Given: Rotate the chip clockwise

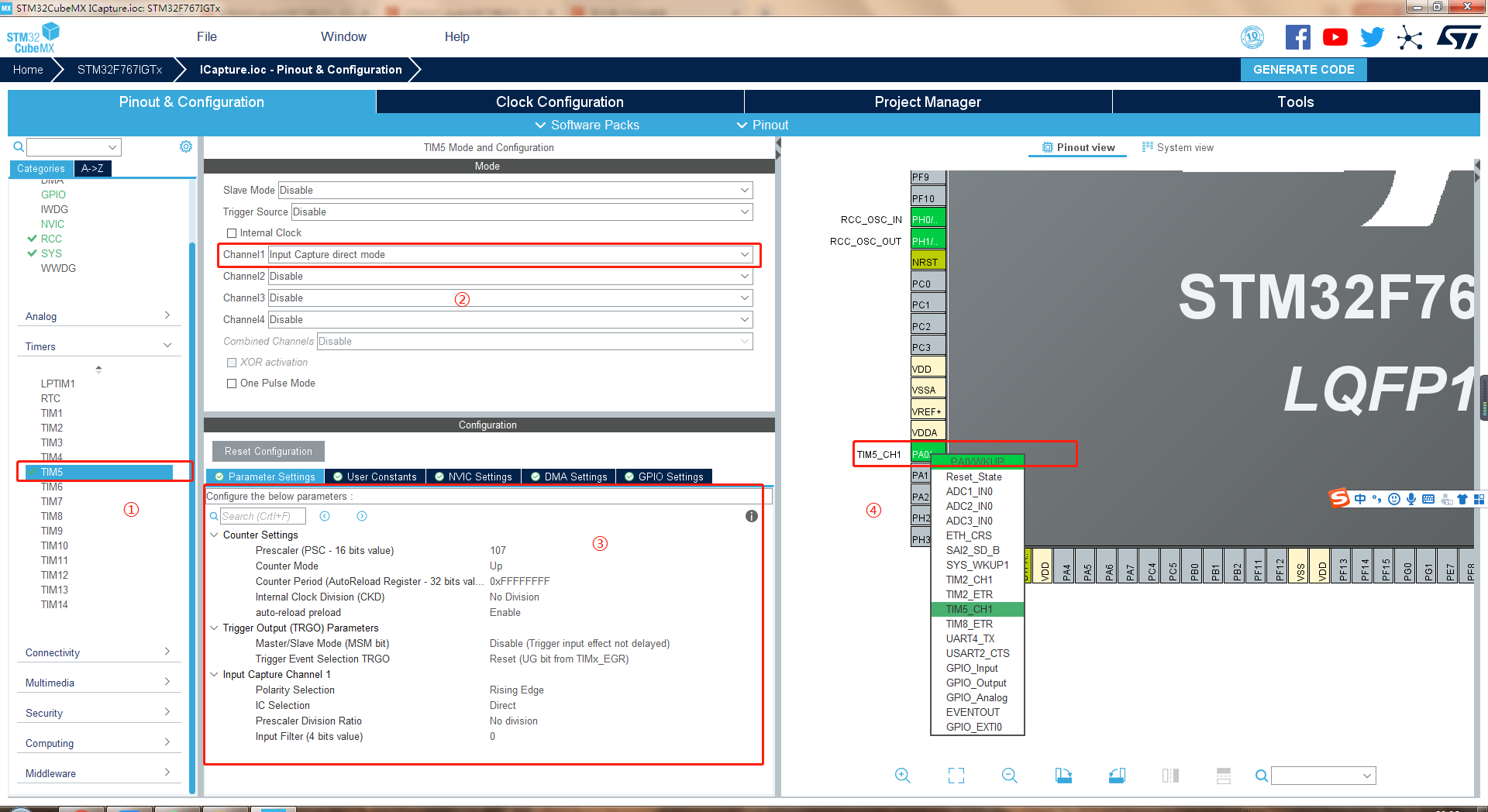Looking at the screenshot, I should pyautogui.click(x=1063, y=776).
